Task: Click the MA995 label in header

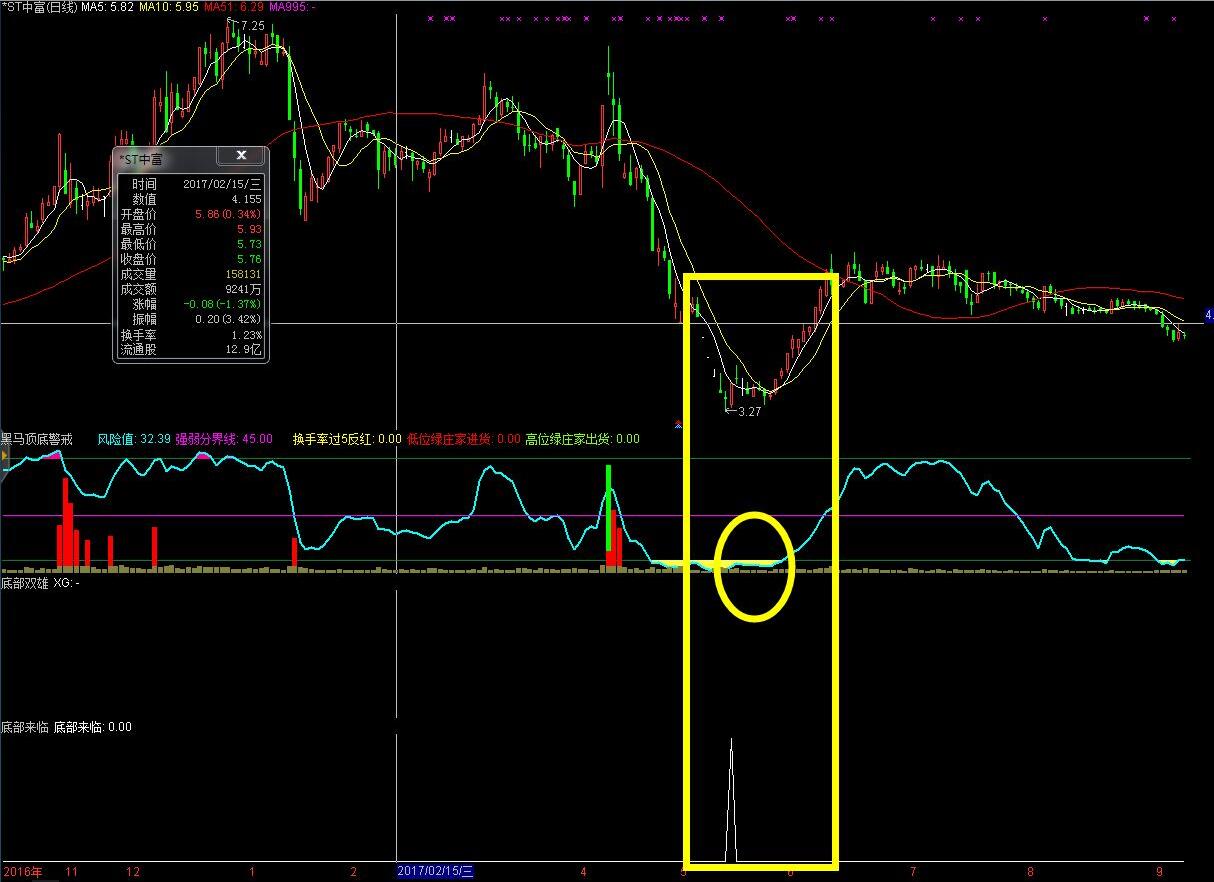Action: pyautogui.click(x=292, y=7)
